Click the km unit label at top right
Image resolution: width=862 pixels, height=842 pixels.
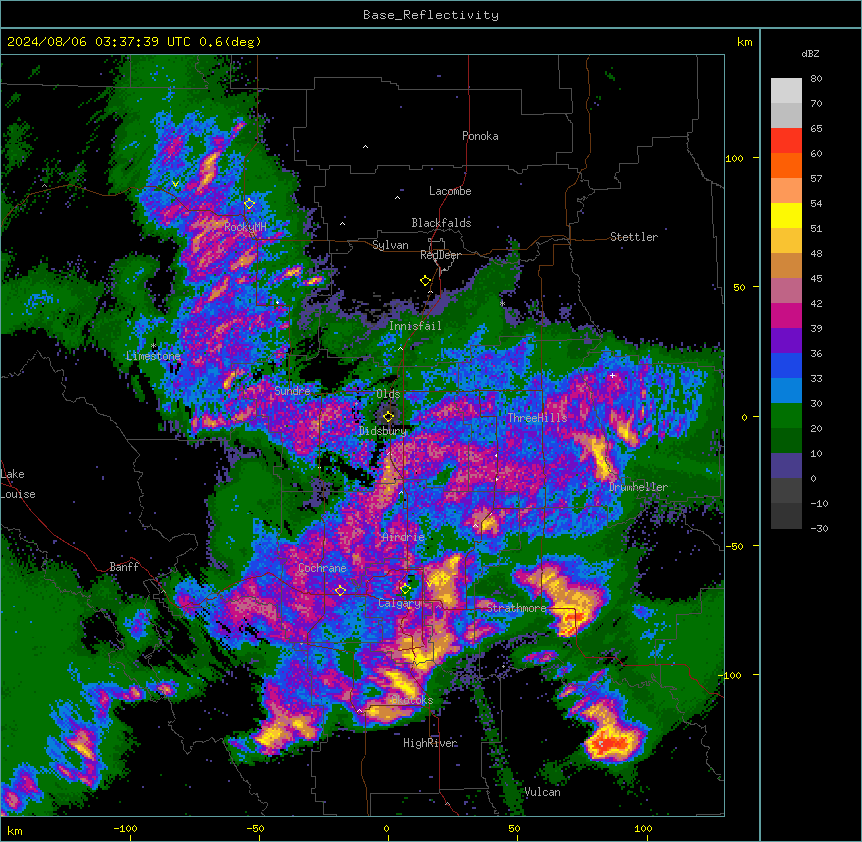(745, 42)
